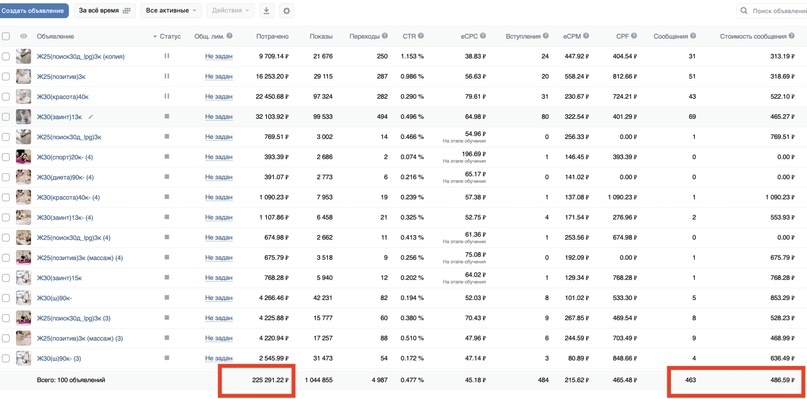This screenshot has width=807, height=399.
Task: Sort by the Потрачено column header
Action: tap(272, 36)
